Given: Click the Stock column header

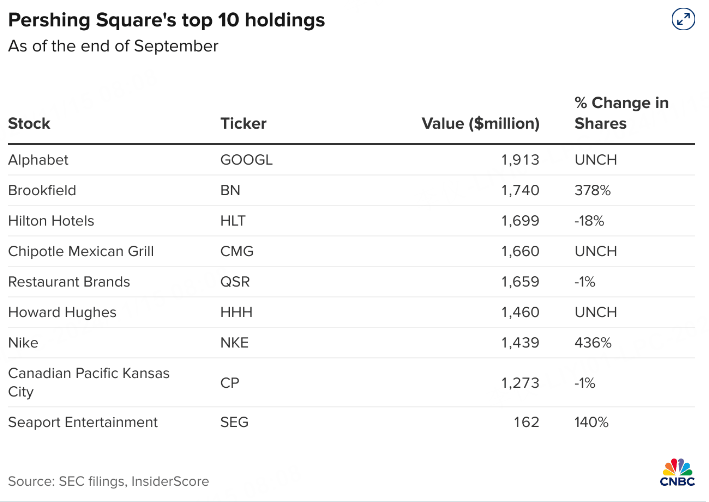Looking at the screenshot, I should (x=29, y=124).
